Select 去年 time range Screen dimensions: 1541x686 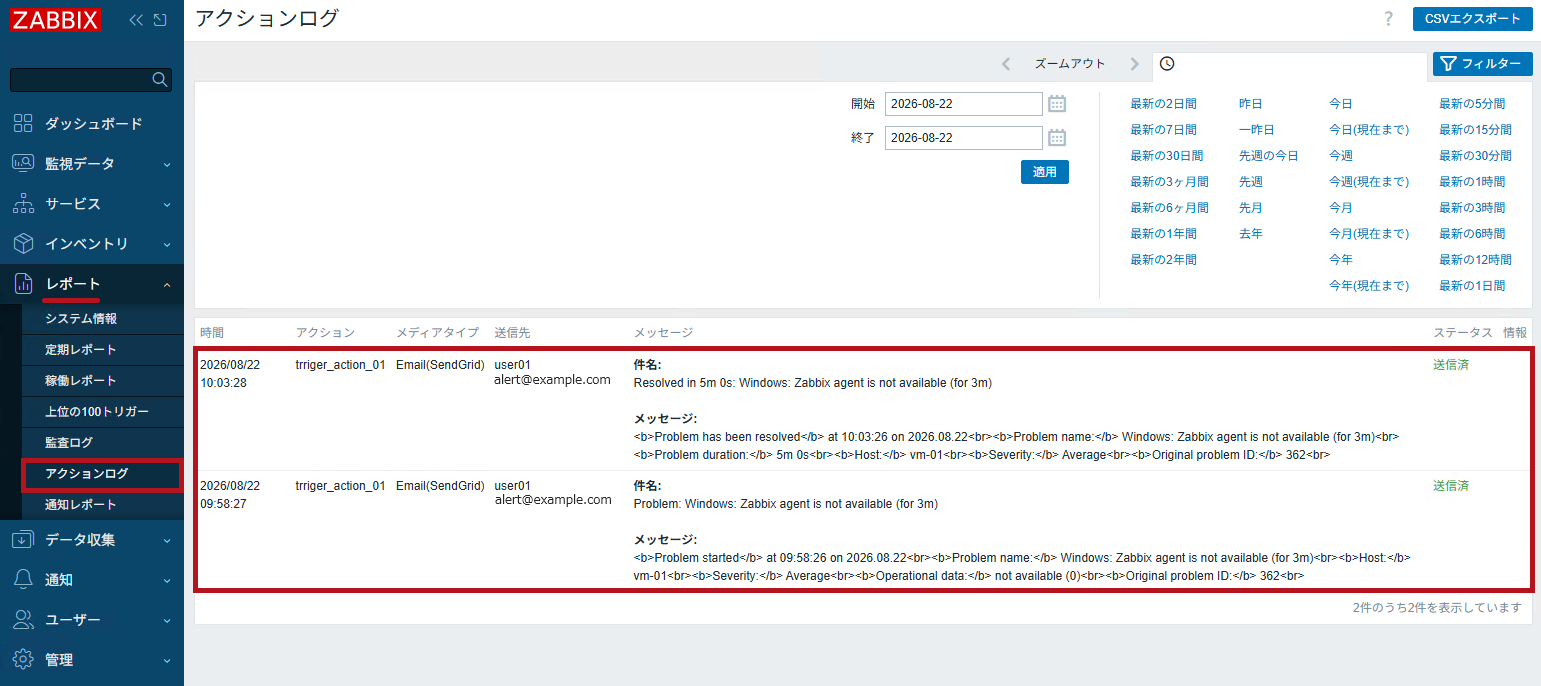click(x=1250, y=233)
